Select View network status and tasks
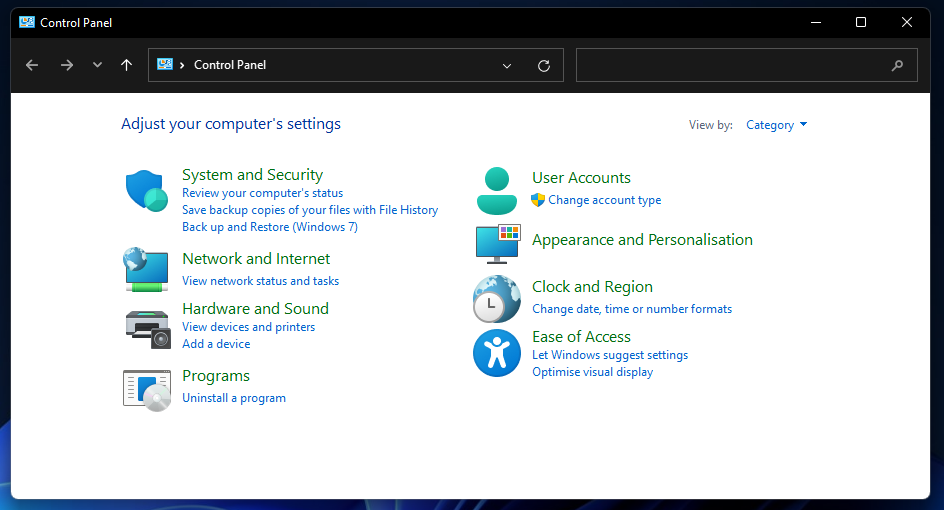The image size is (944, 510). [260, 281]
